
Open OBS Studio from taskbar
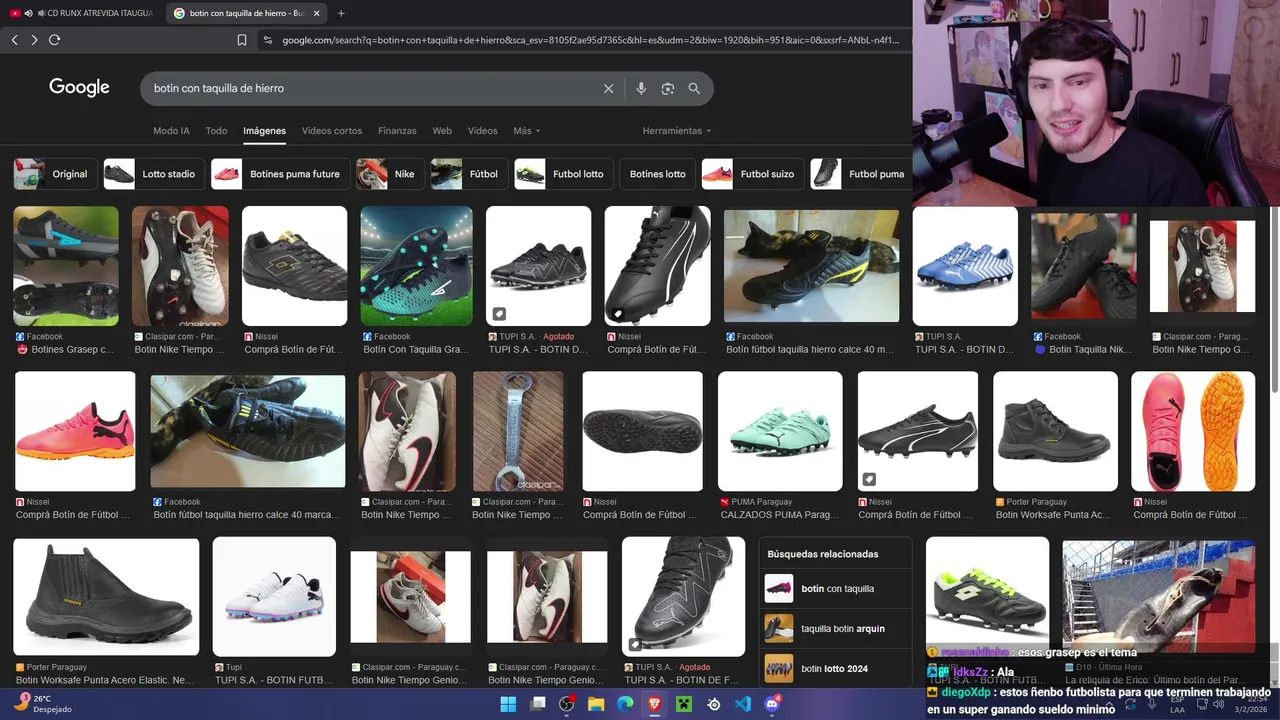tap(567, 704)
